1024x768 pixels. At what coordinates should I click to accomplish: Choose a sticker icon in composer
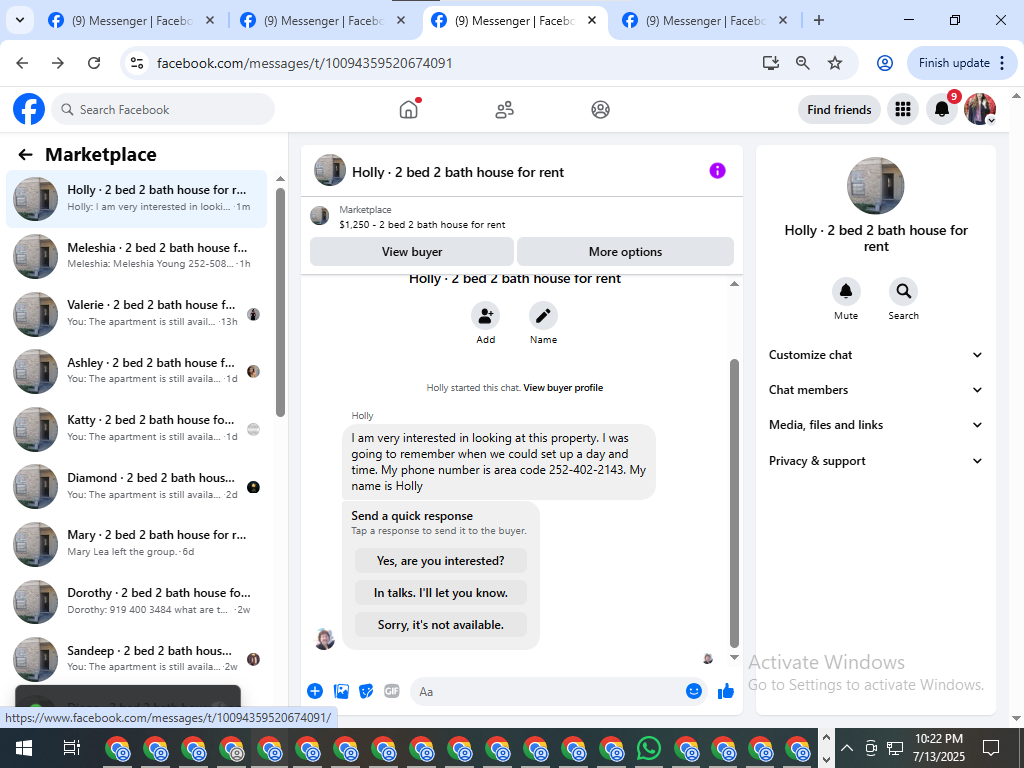point(366,691)
